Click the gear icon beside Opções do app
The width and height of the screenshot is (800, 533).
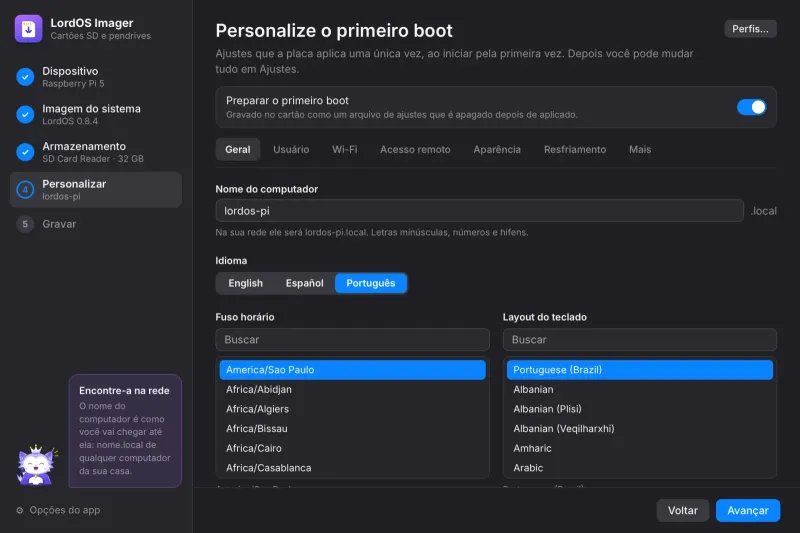[x=20, y=510]
